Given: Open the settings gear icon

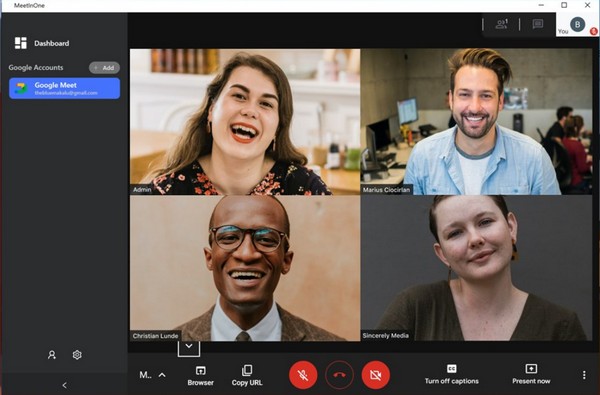Looking at the screenshot, I should (x=77, y=355).
